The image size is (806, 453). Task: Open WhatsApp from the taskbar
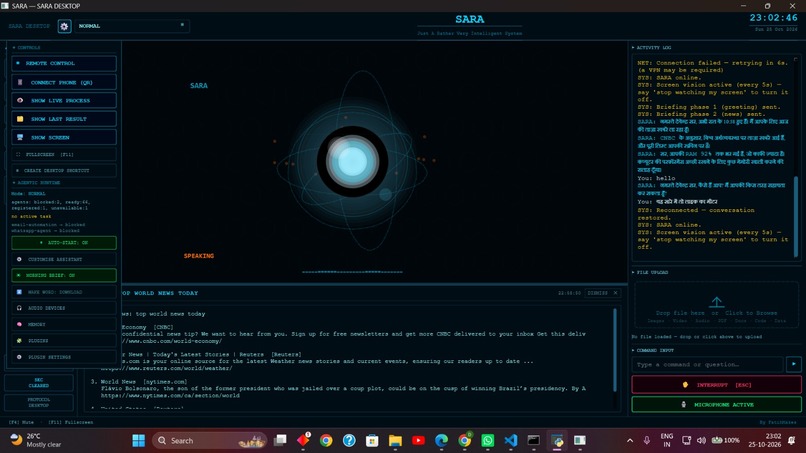(488, 441)
